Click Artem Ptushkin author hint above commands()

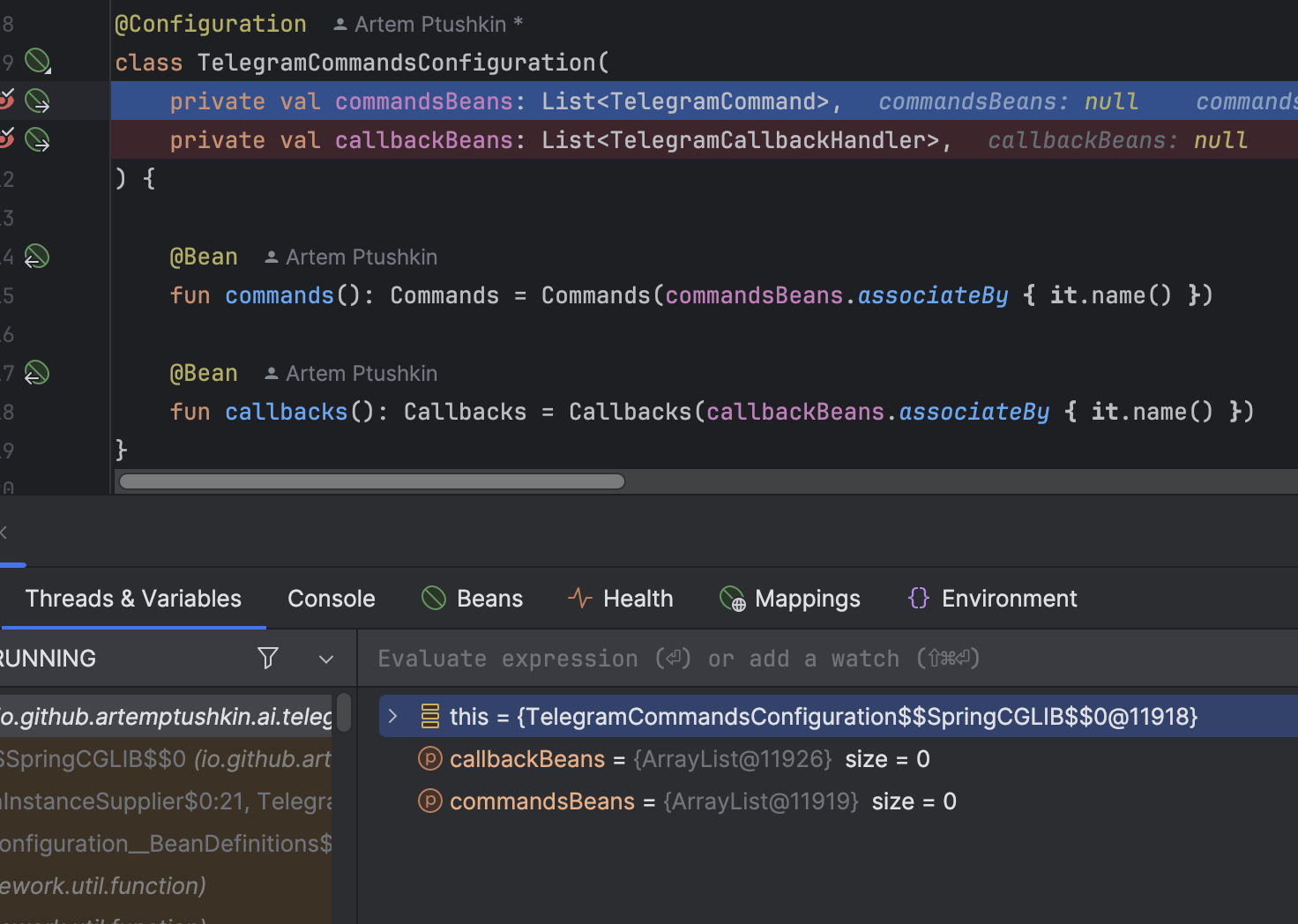[x=351, y=257]
